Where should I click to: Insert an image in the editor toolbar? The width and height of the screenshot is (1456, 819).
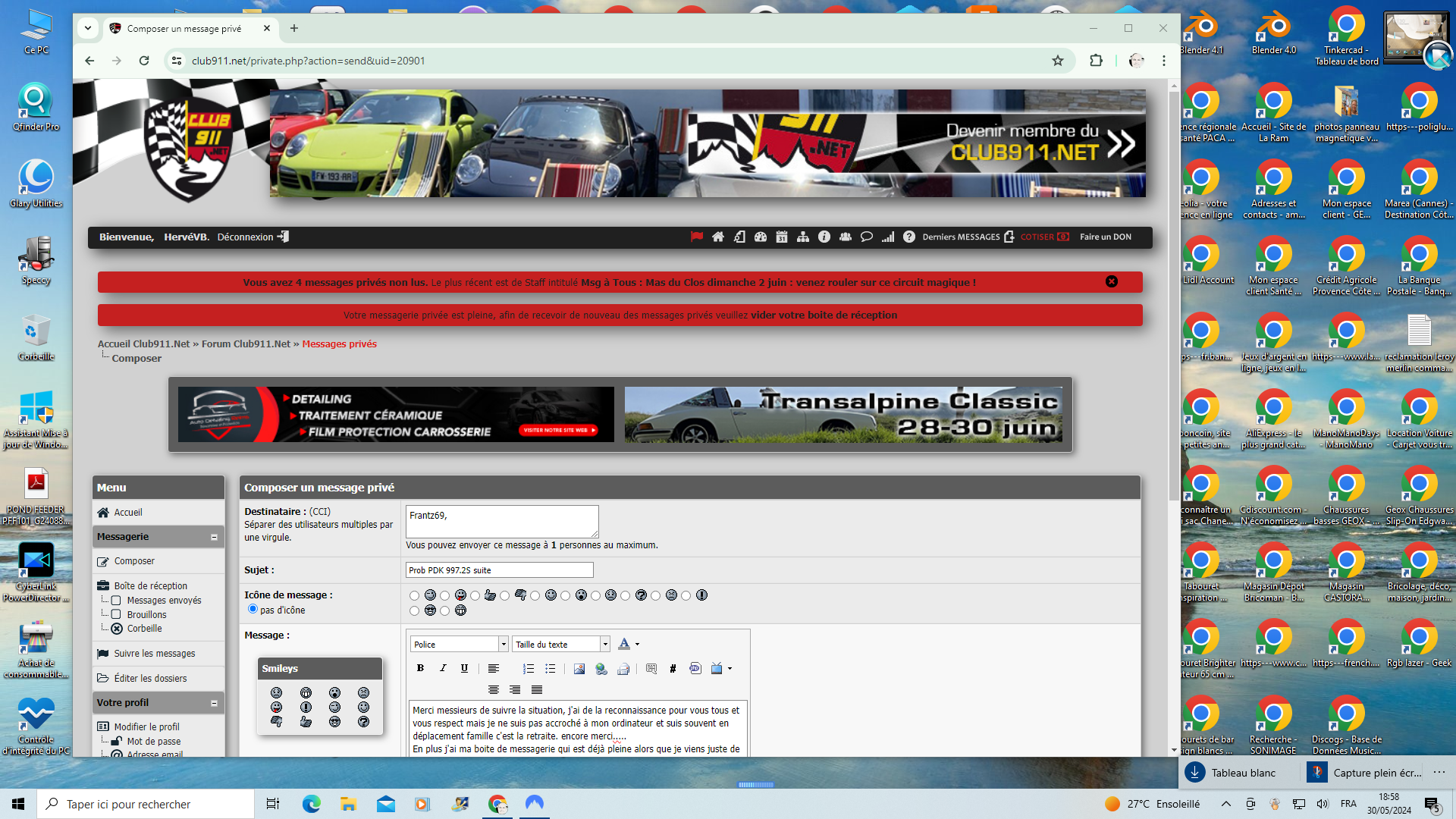click(579, 668)
